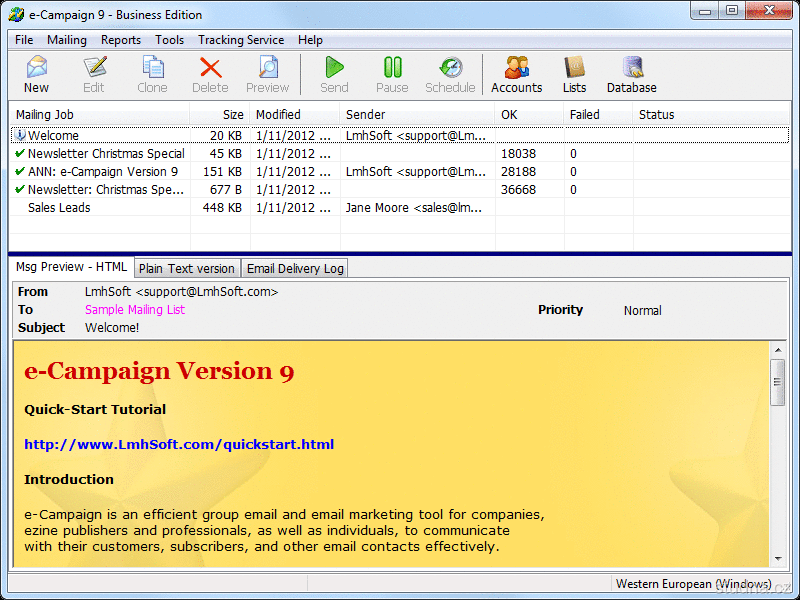Click From address support@LmhSoft.com
Viewport: 800px width, 600px height.
[x=182, y=292]
